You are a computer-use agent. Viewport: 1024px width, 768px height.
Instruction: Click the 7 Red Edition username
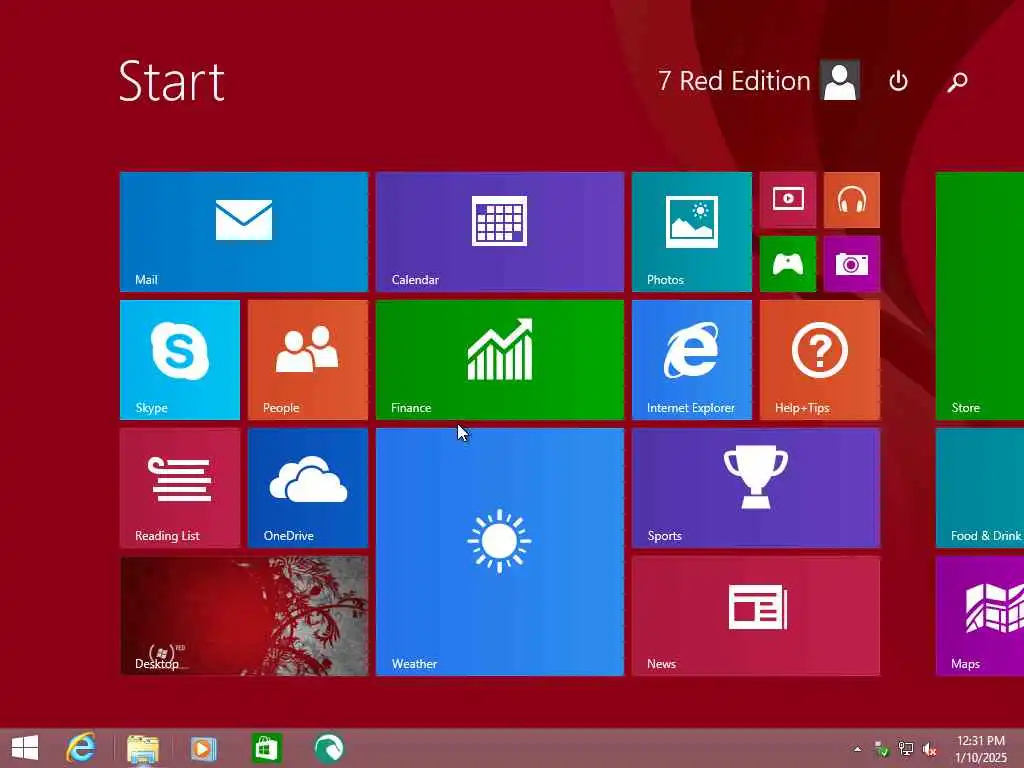coord(734,81)
